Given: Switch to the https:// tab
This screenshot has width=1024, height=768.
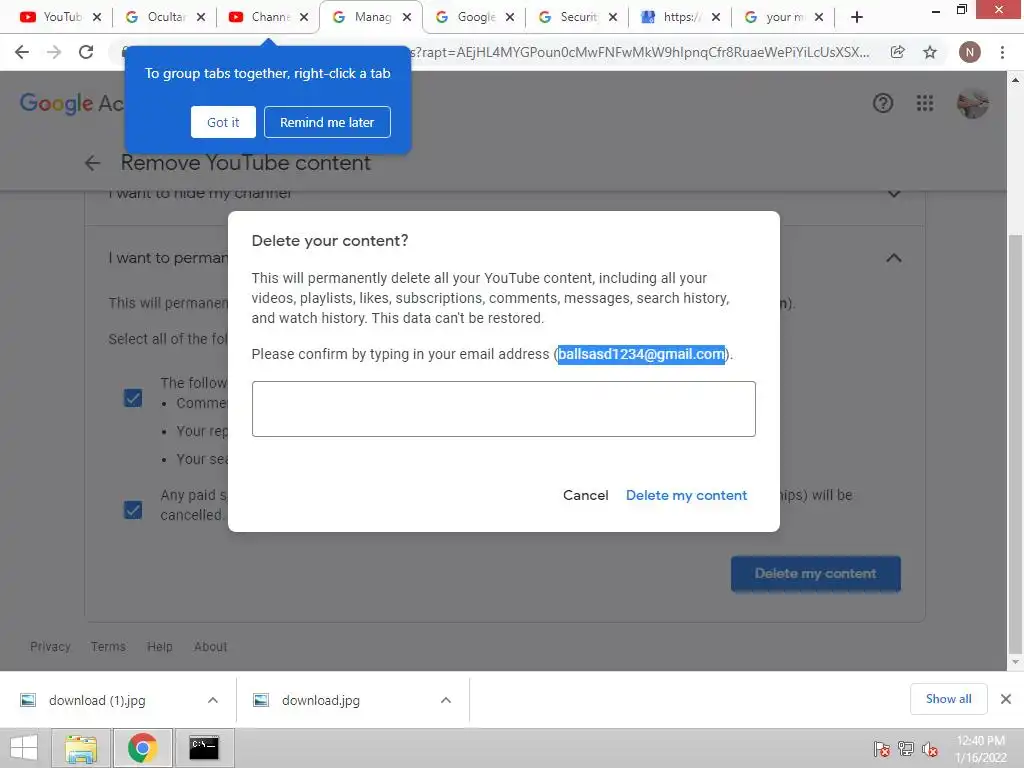Looking at the screenshot, I should 673,18.
